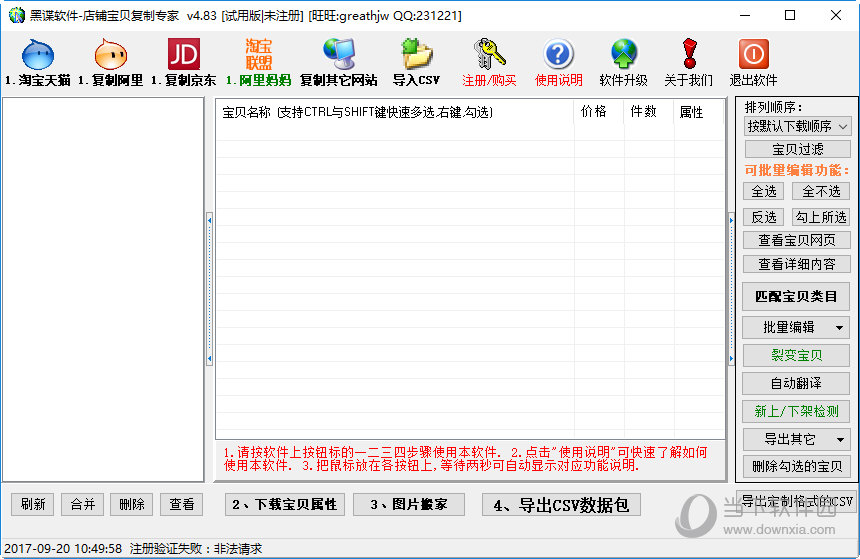Image resolution: width=860 pixels, height=559 pixels.
Task: Click 4、导出CSV数据包 step button
Action: [x=561, y=505]
